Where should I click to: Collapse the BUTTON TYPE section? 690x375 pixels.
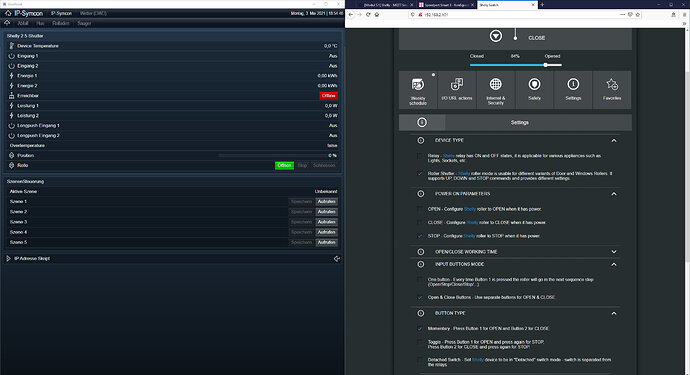[614, 313]
